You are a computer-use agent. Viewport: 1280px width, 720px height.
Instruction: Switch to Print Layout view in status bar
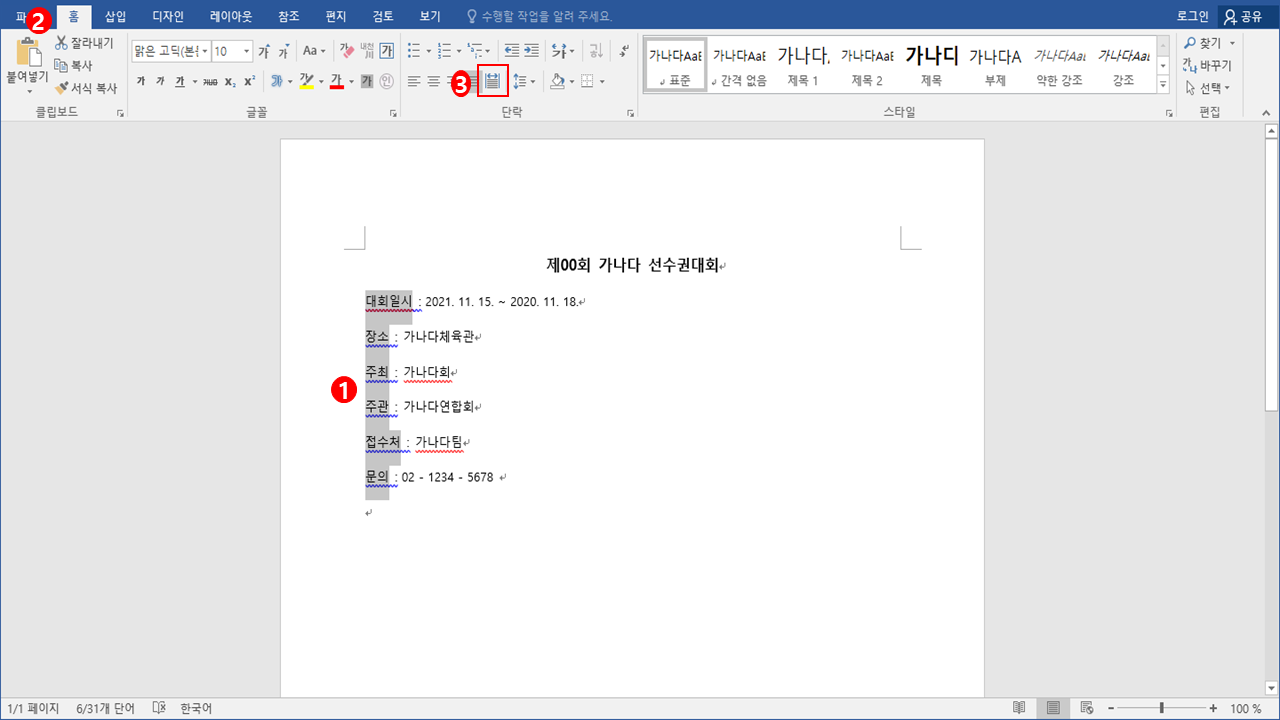tap(1052, 708)
